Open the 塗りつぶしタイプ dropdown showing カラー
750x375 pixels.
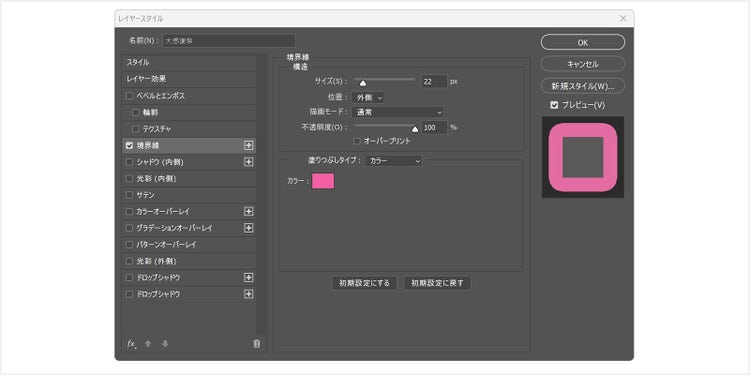(394, 161)
